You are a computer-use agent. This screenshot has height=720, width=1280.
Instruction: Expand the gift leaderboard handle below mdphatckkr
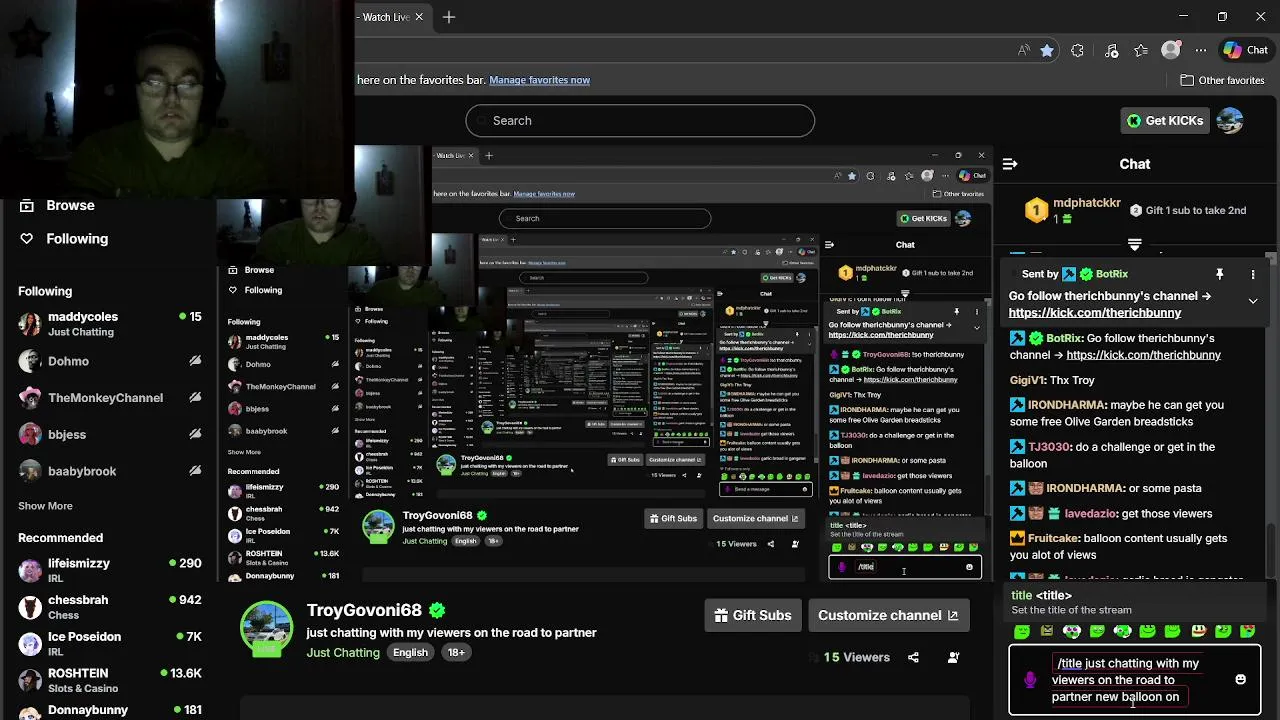click(1134, 244)
